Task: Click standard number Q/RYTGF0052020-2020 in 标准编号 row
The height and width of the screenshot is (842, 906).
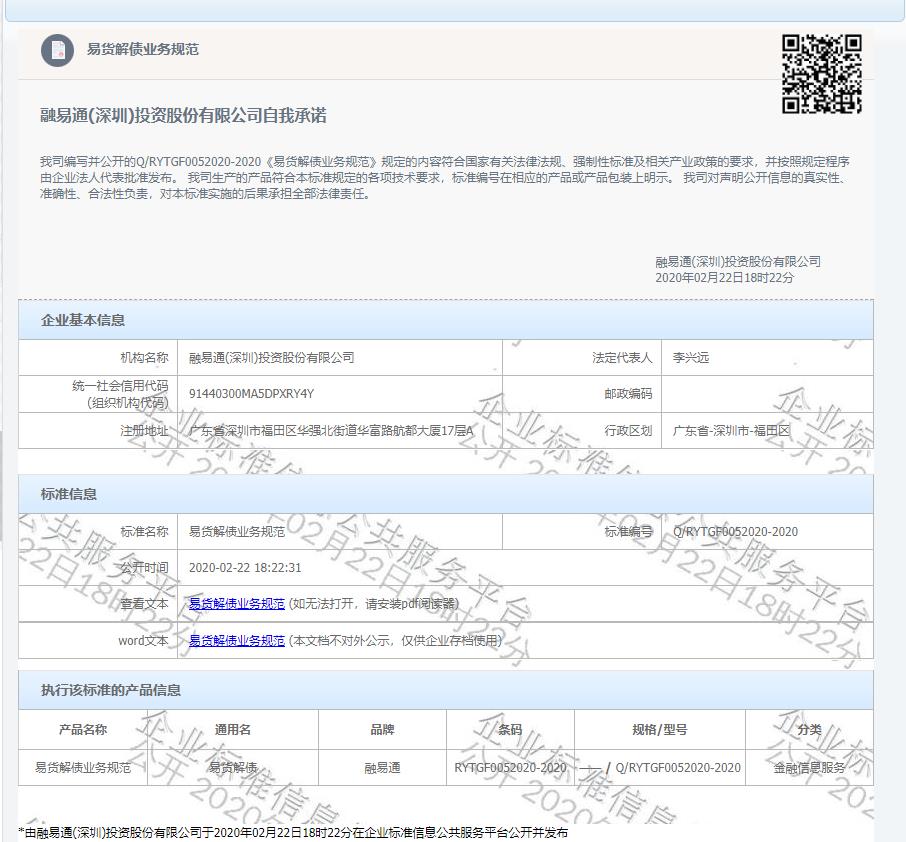Action: click(x=735, y=532)
